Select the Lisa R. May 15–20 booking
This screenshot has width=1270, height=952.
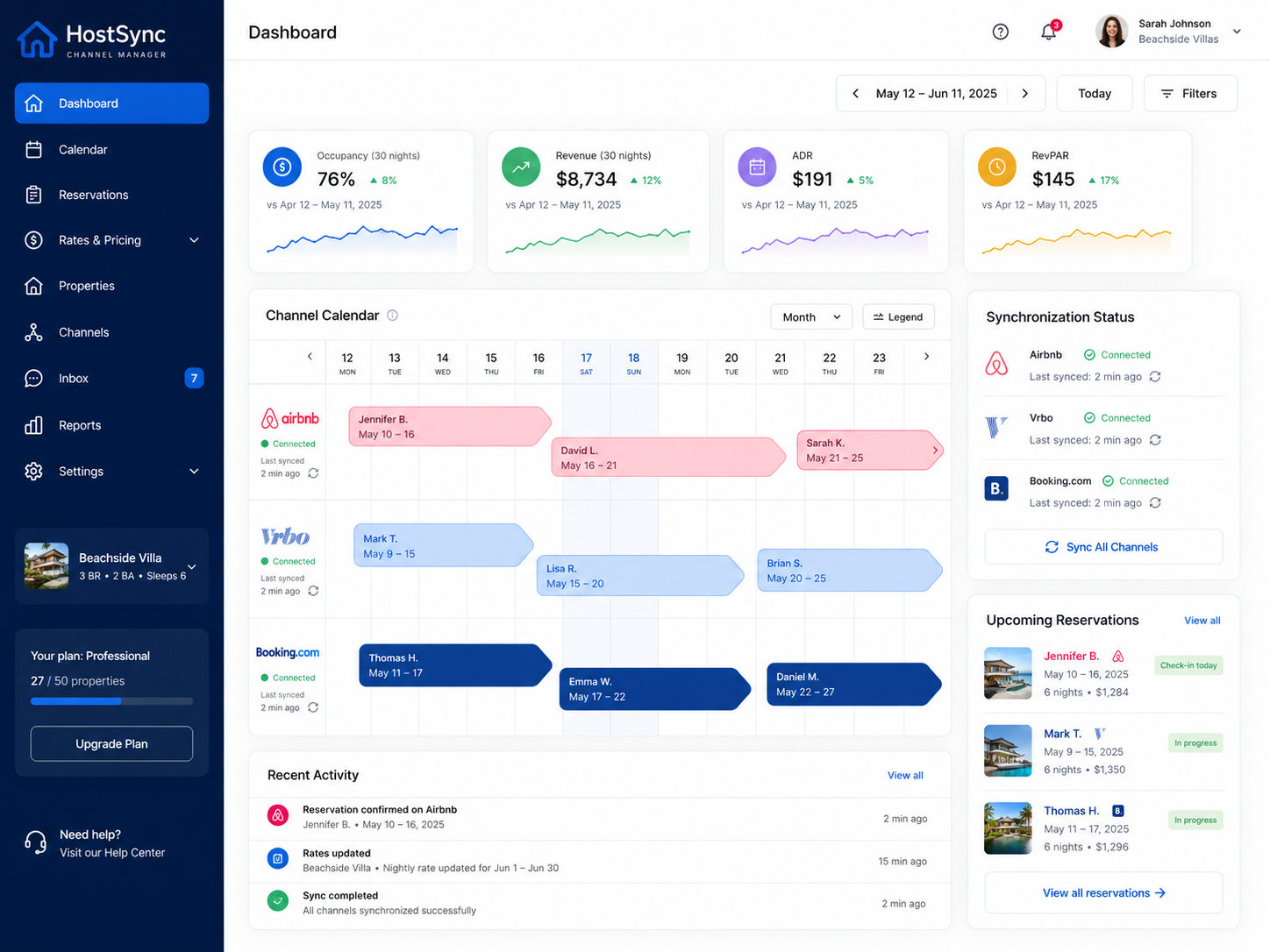(x=639, y=576)
